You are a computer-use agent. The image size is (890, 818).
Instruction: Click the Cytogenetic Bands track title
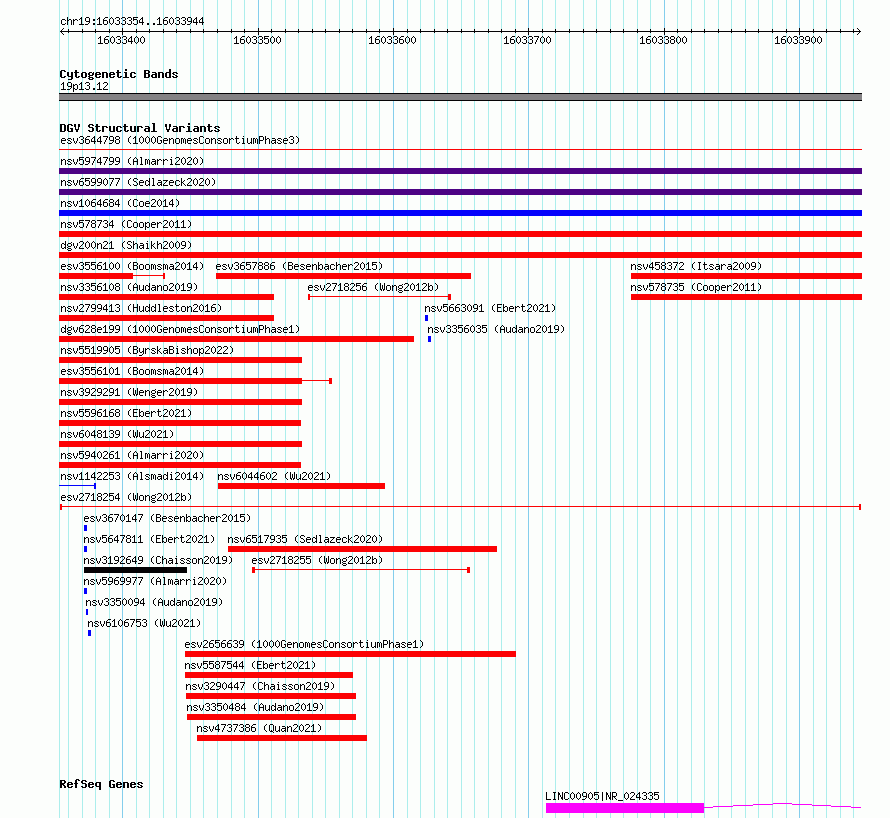point(119,74)
